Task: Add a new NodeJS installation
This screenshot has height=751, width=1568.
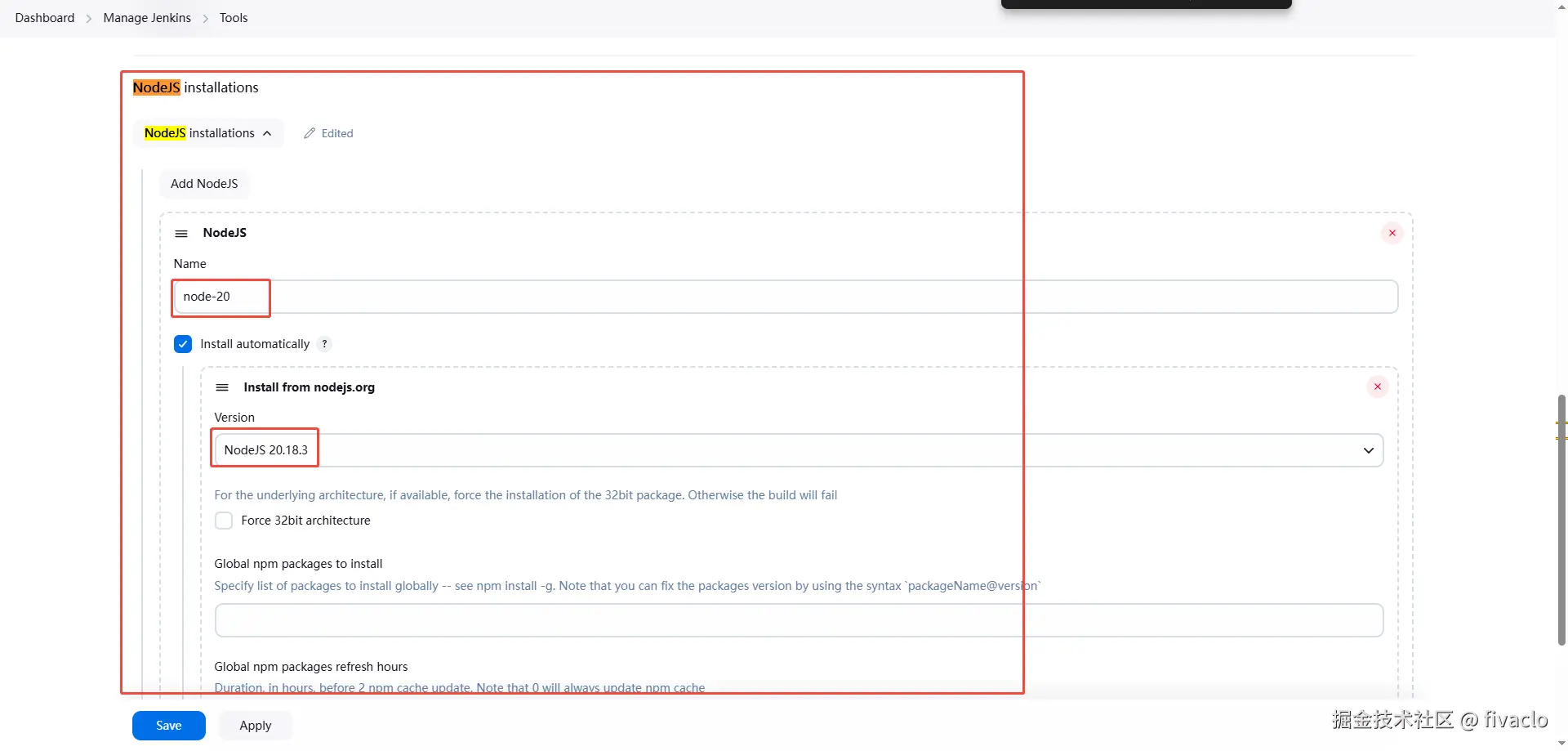Action: tap(204, 184)
